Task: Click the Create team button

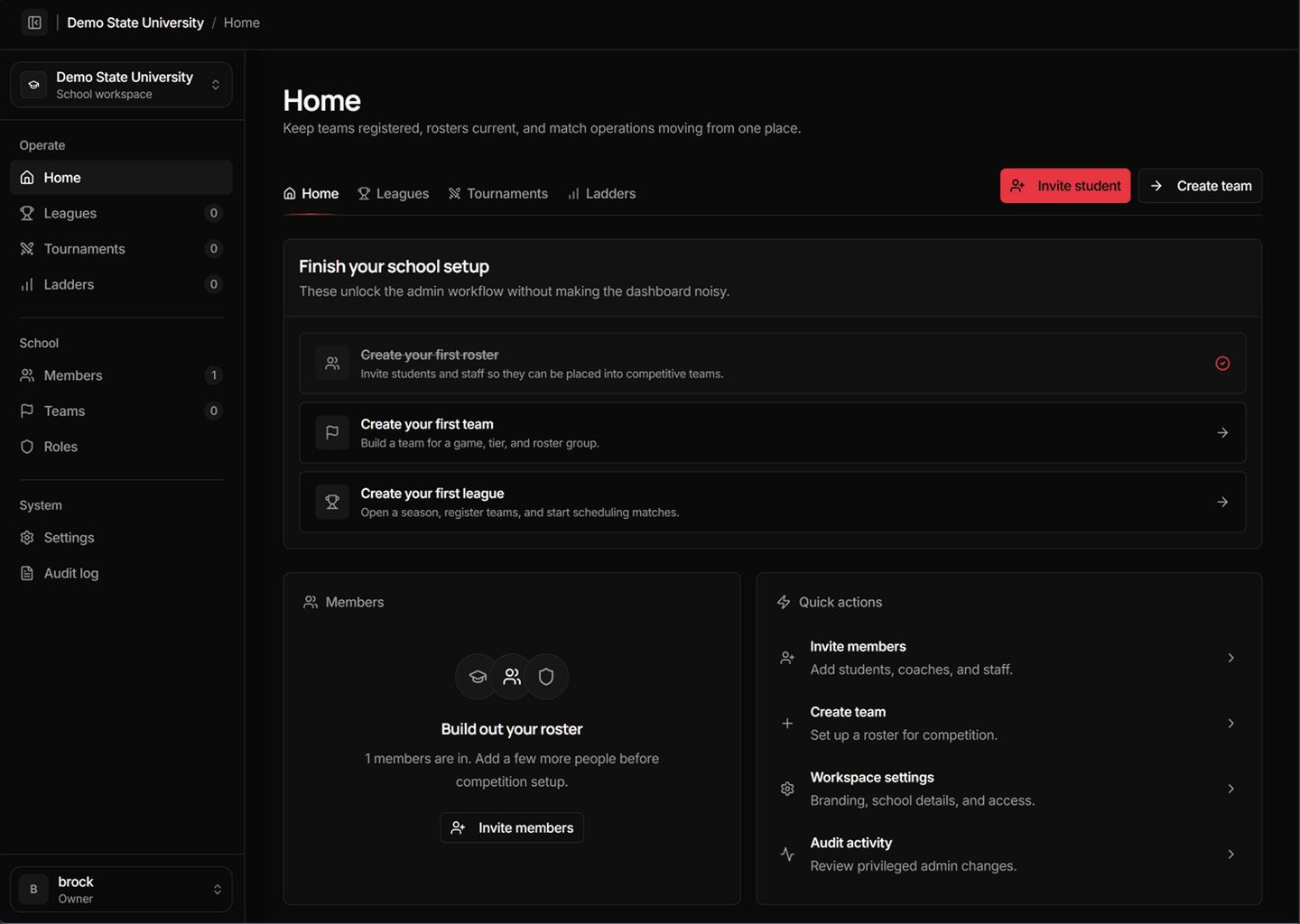Action: pyautogui.click(x=1200, y=186)
